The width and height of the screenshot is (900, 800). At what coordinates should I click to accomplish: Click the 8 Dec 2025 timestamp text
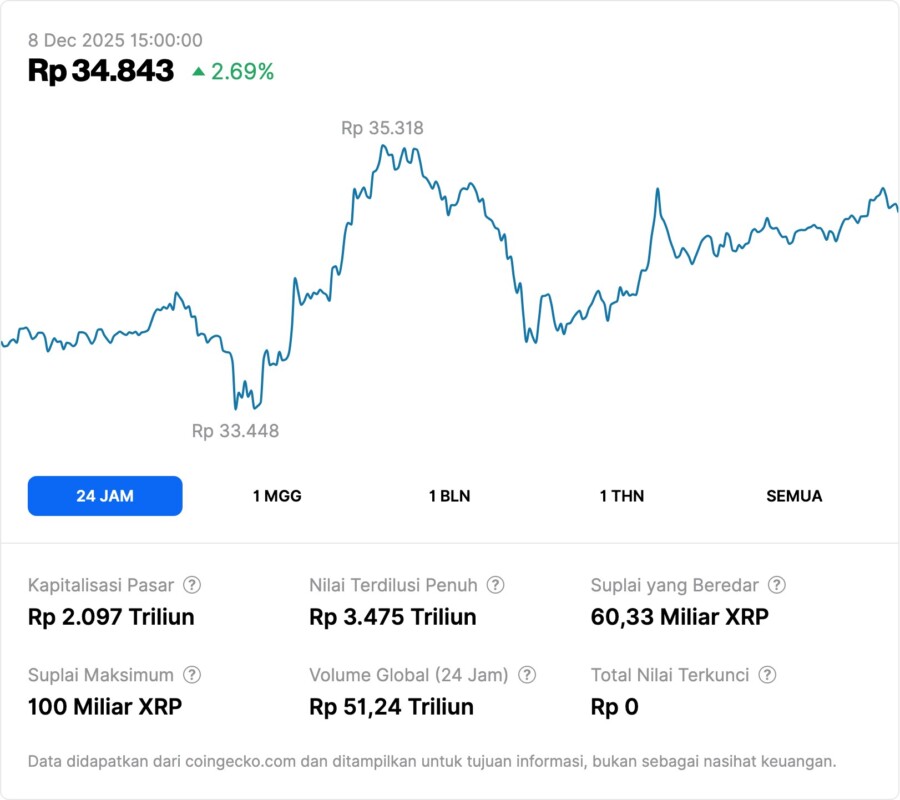(115, 41)
